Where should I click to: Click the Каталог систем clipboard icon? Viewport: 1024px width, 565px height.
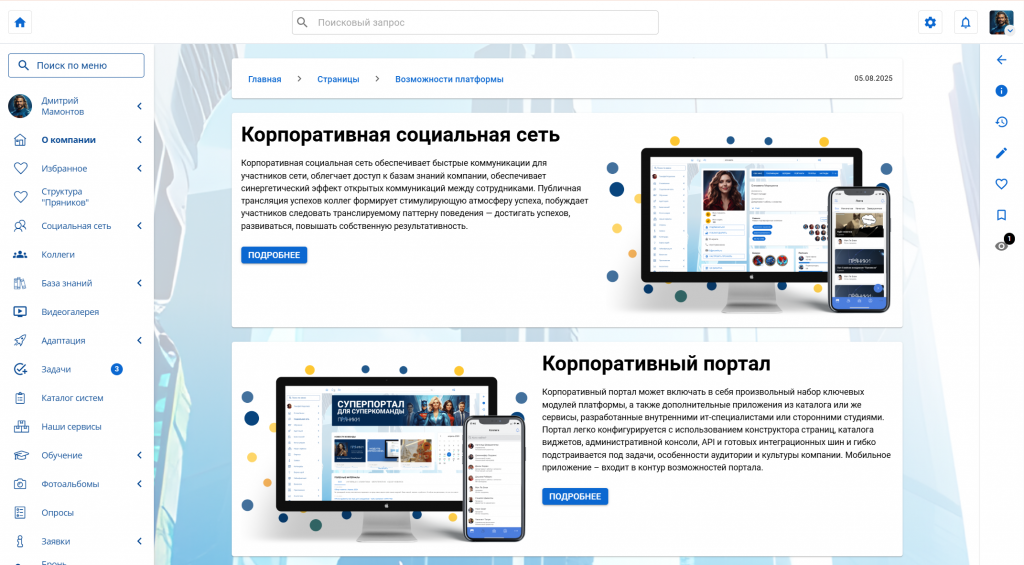pos(20,398)
